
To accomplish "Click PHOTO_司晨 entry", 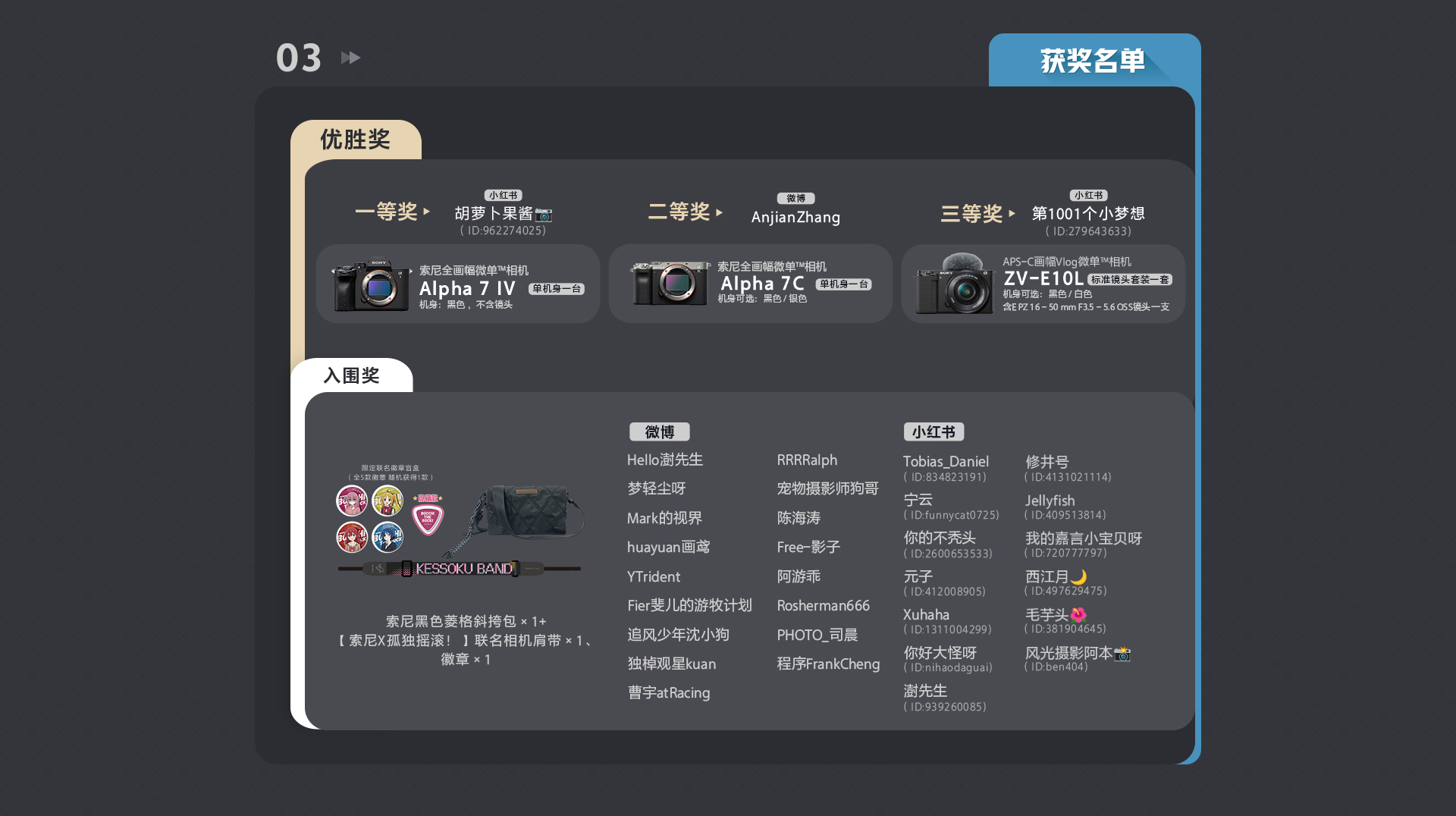I will pyautogui.click(x=817, y=636).
